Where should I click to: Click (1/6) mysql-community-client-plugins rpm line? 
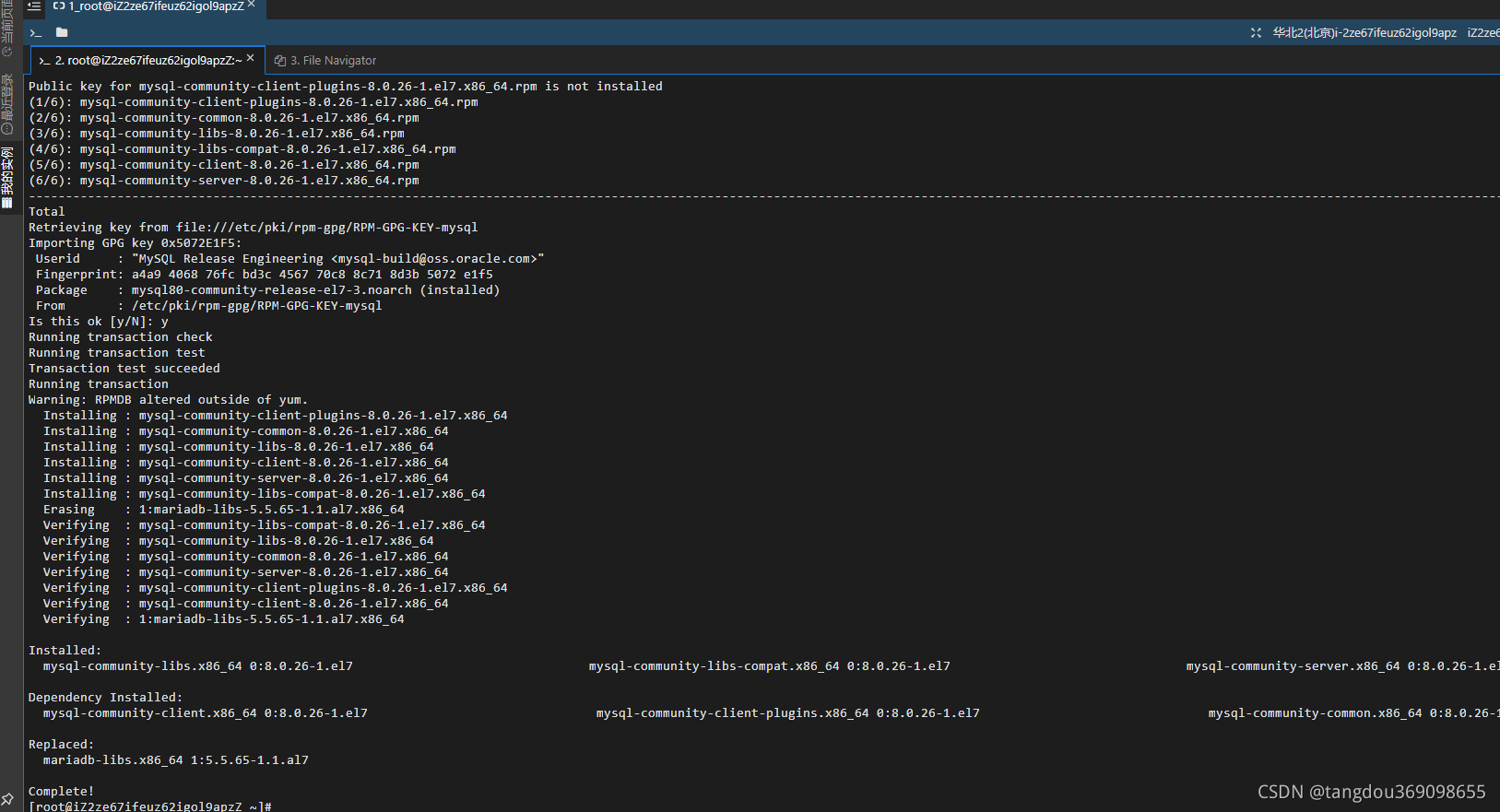tap(254, 101)
